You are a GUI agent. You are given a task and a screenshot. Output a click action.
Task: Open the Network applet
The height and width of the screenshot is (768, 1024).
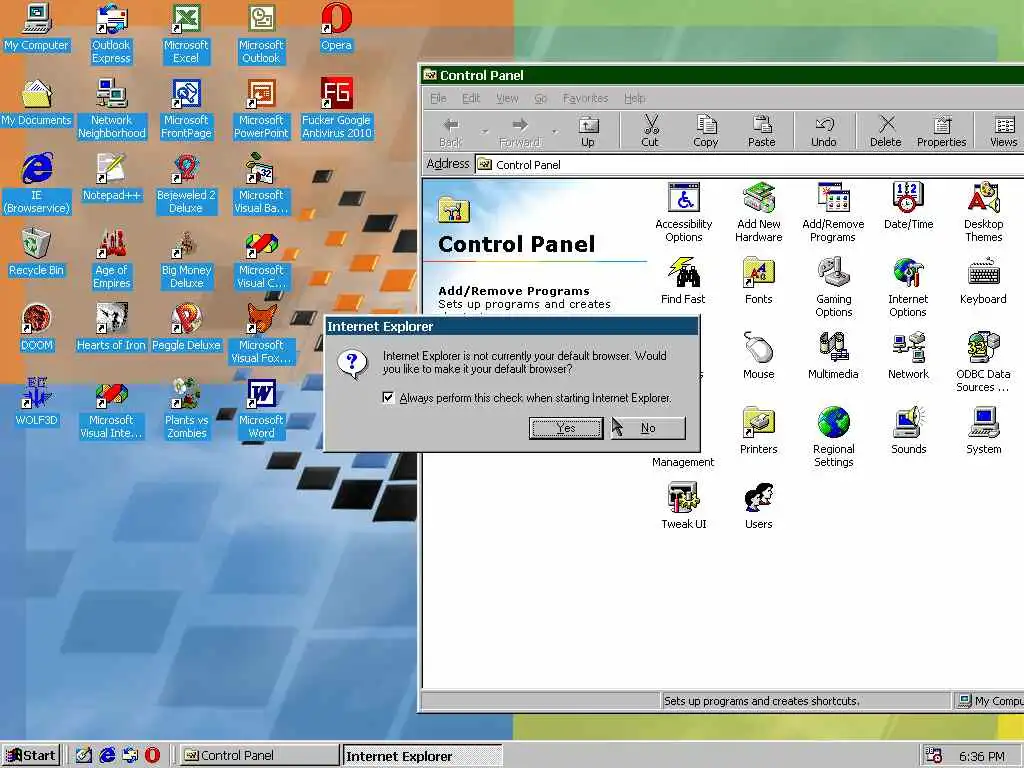908,357
